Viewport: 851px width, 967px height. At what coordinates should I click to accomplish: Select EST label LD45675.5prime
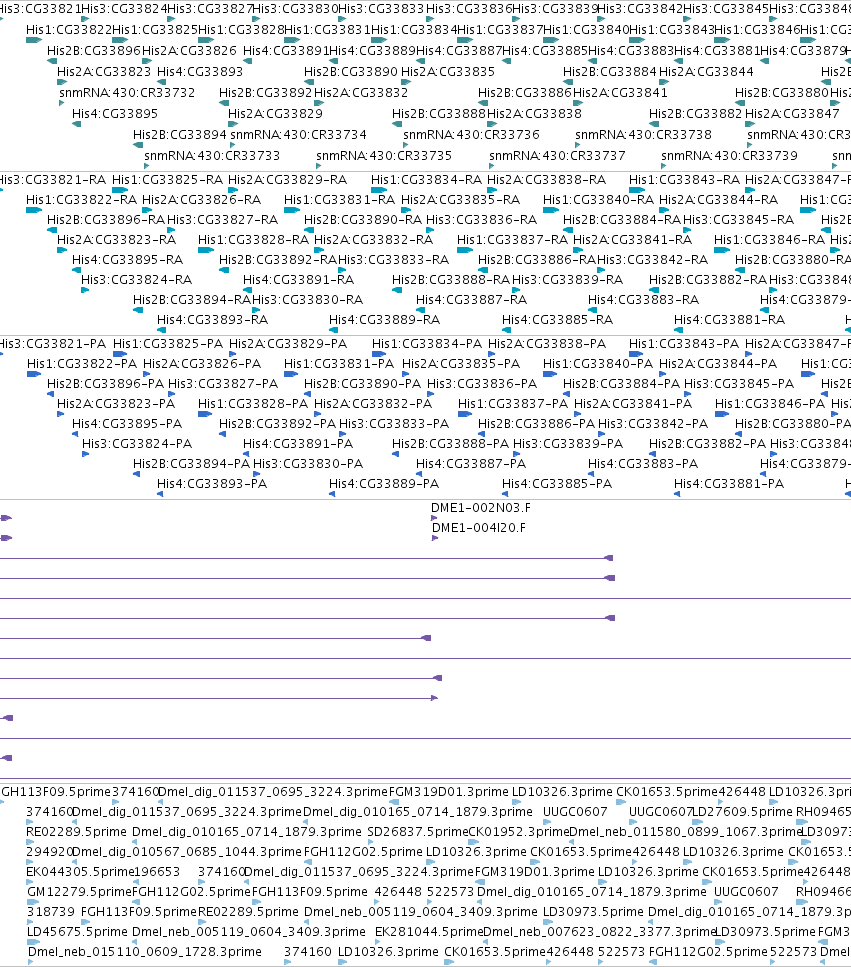pos(78,932)
